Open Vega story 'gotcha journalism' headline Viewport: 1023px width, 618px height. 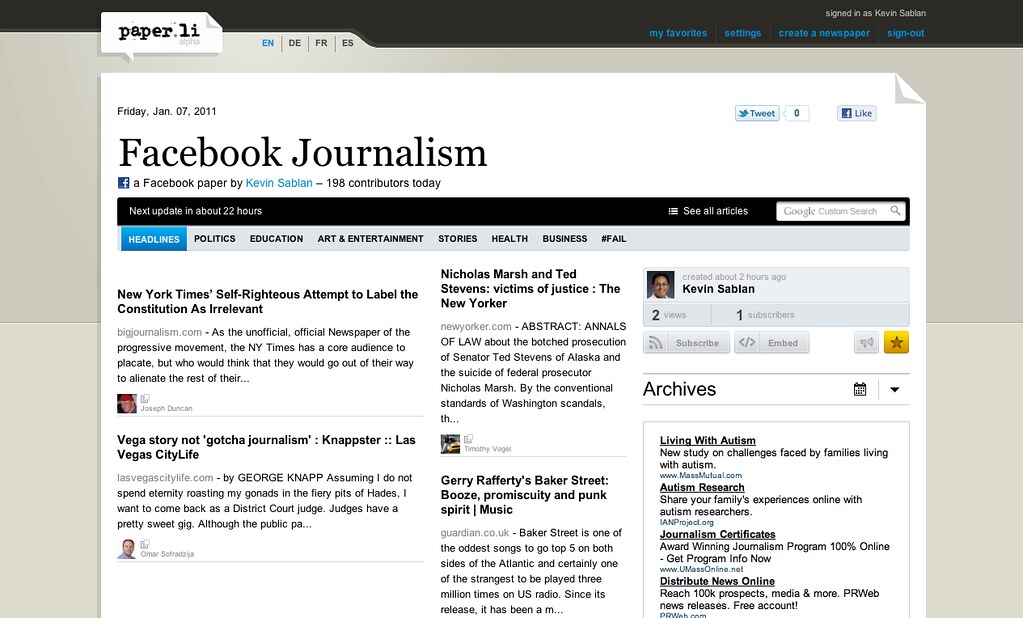pyautogui.click(x=266, y=447)
